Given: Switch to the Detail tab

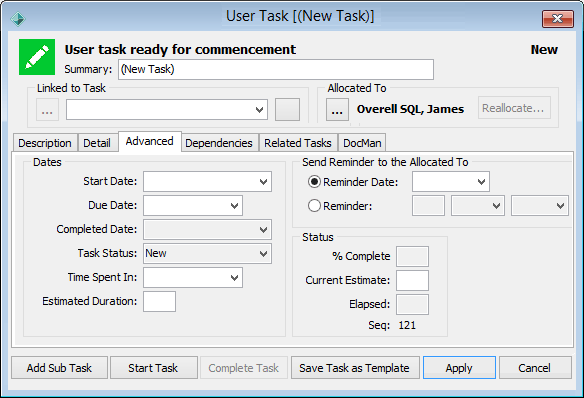Looking at the screenshot, I should click(97, 143).
